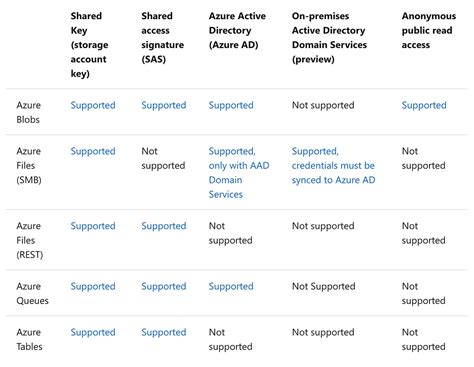Open Azure Blobs Azure AD Supported link

(231, 105)
